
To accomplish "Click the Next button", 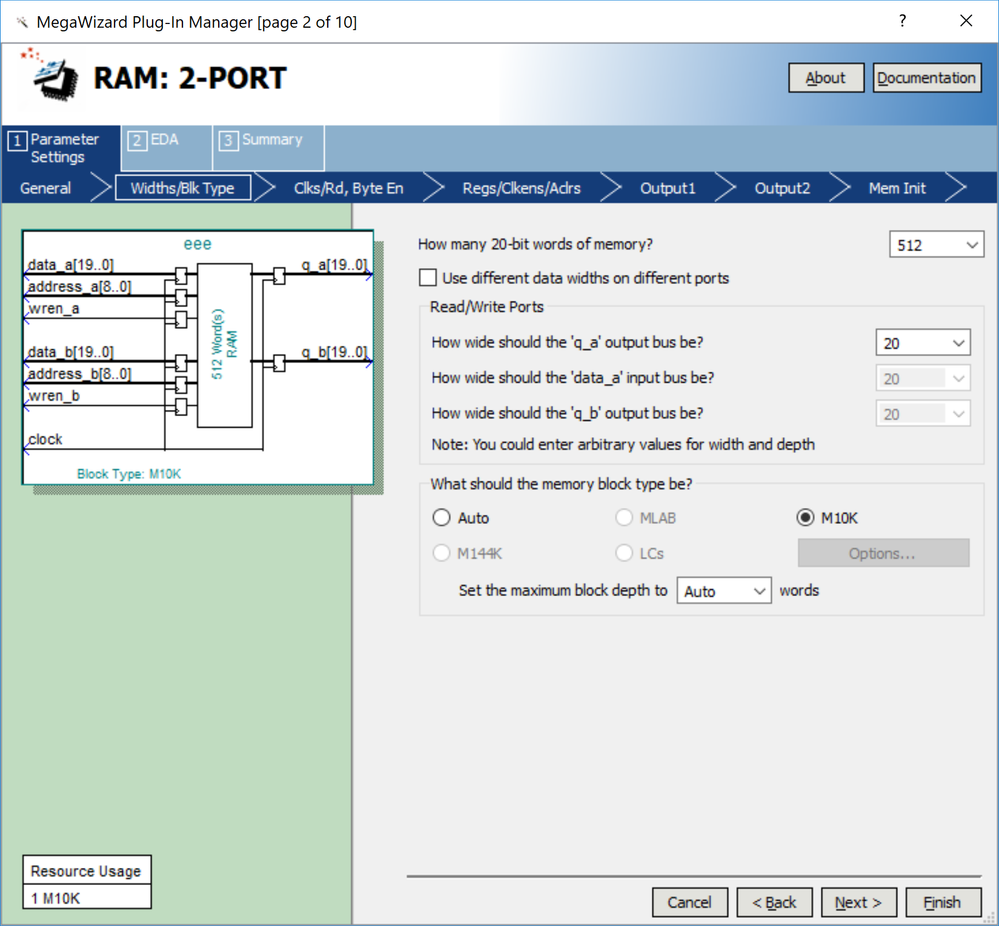I will [858, 902].
